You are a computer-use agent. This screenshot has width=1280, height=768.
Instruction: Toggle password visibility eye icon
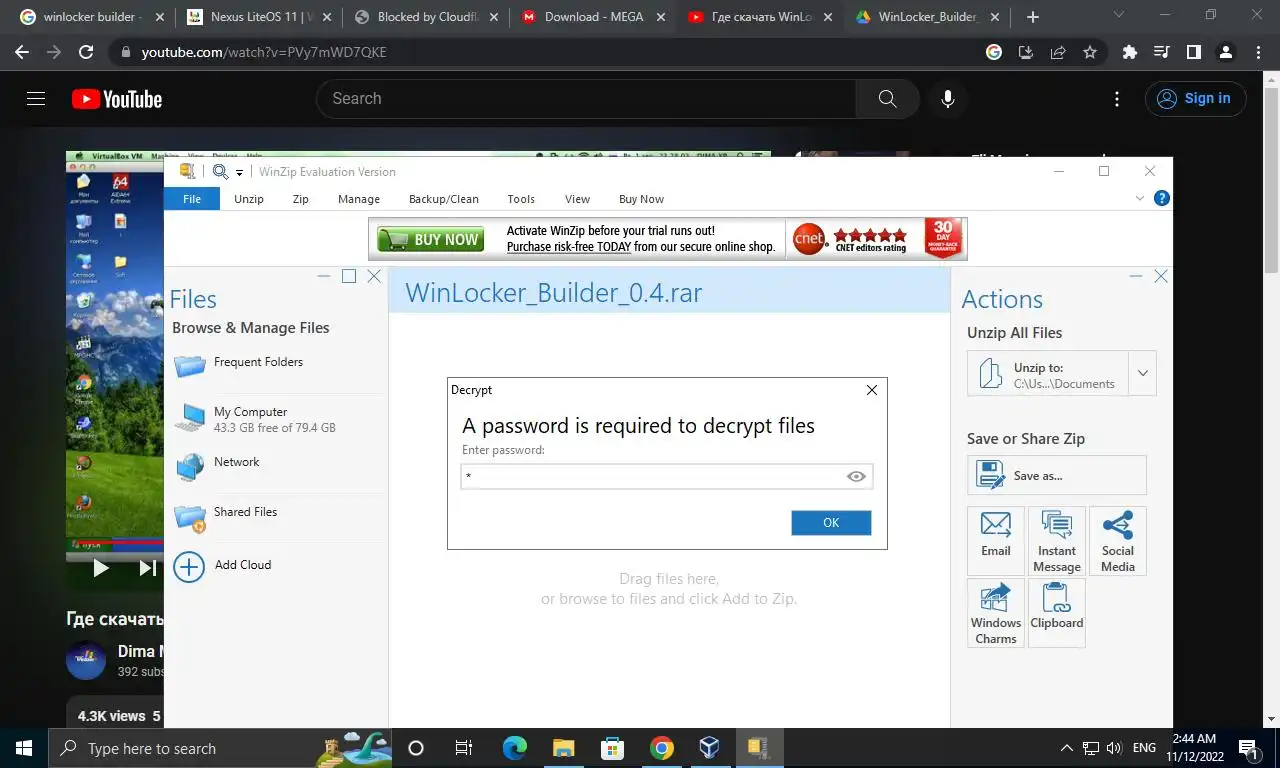856,477
